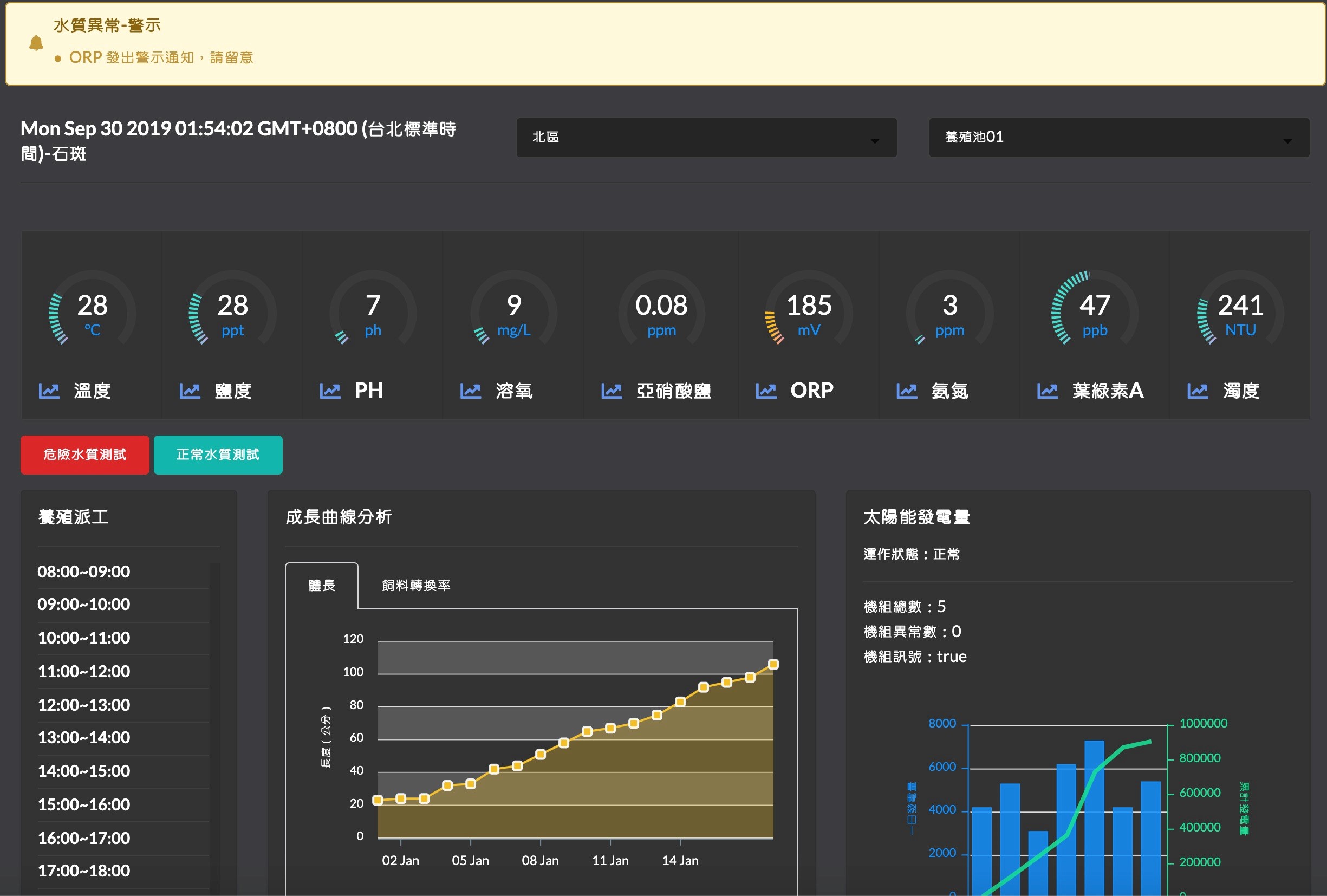
Task: Open the chart icon beside 濁度
Action: click(1198, 391)
